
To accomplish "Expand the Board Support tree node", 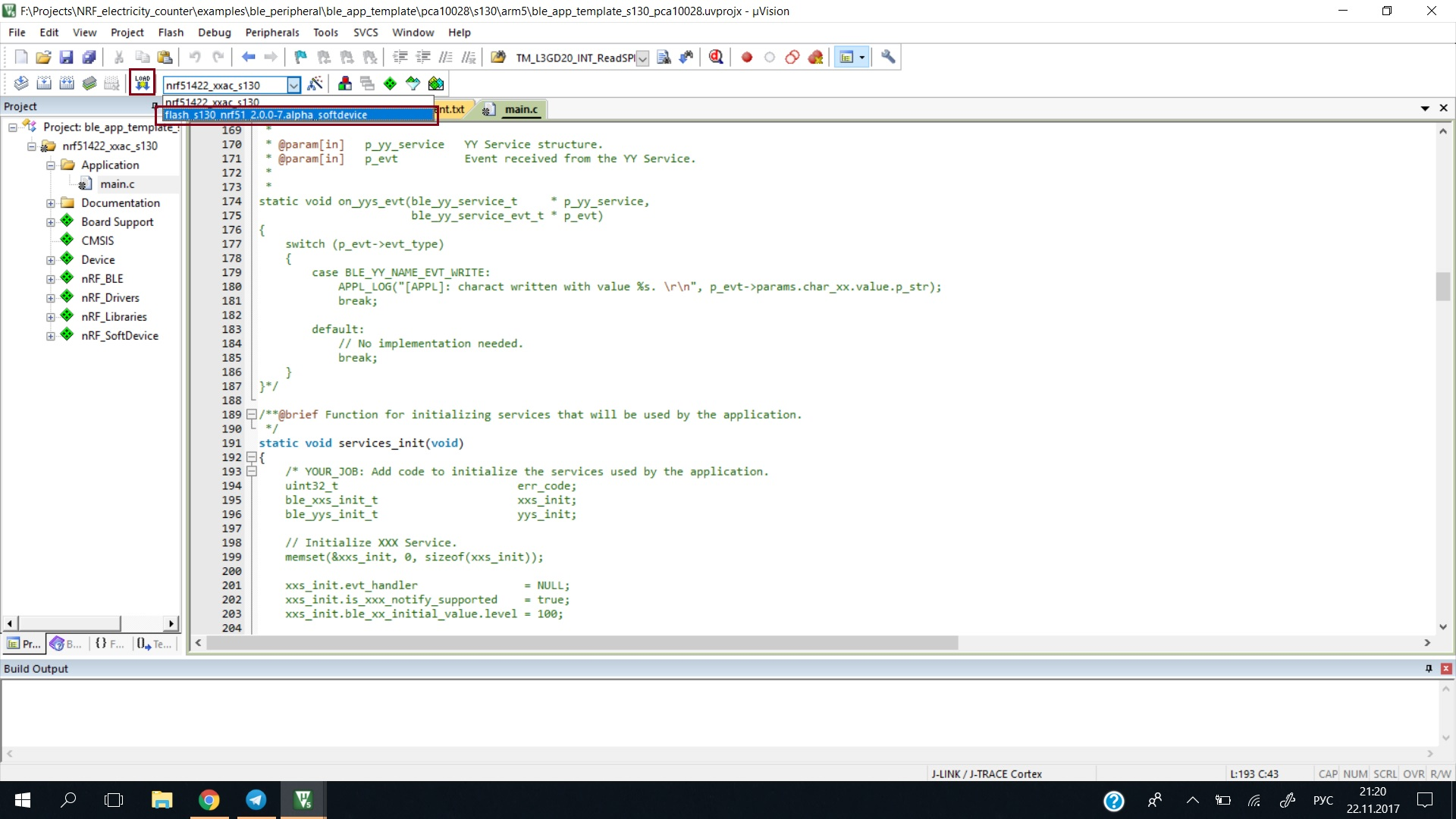I will [50, 222].
